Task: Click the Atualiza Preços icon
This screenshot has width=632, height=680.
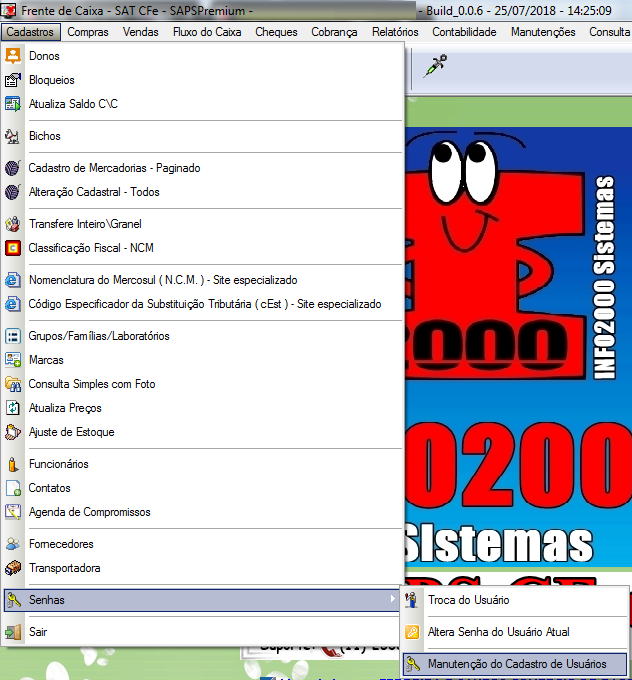Action: point(13,408)
